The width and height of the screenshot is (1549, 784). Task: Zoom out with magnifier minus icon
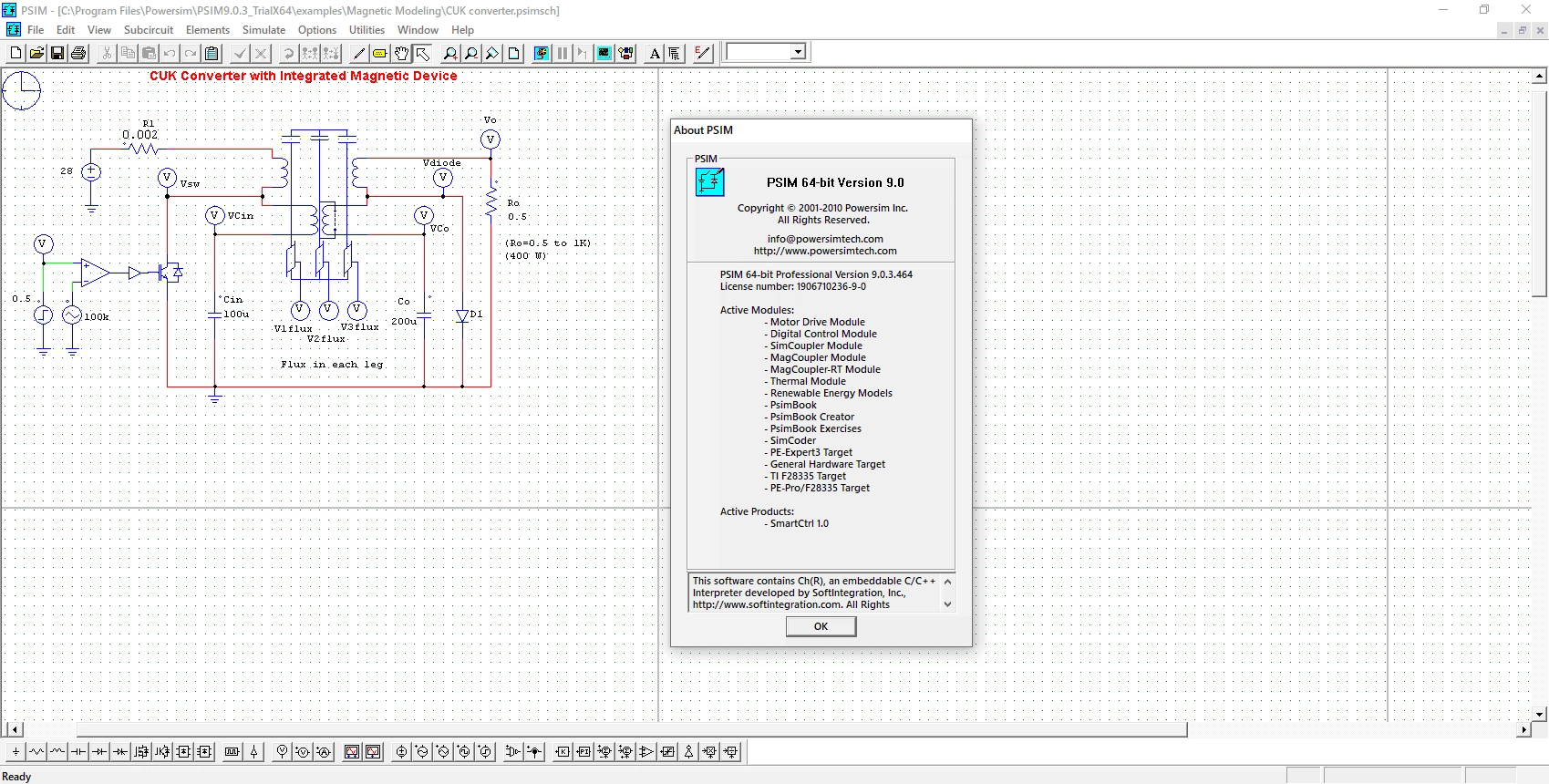point(471,53)
